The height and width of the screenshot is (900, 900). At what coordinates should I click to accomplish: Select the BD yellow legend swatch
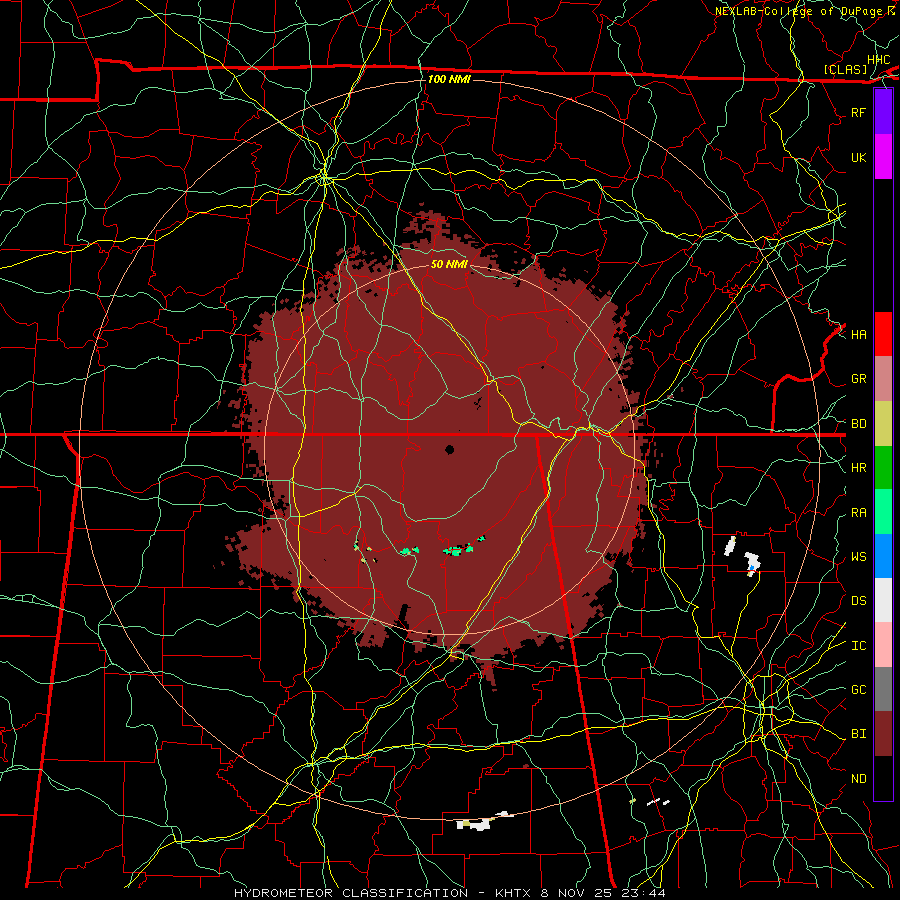pyautogui.click(x=883, y=424)
